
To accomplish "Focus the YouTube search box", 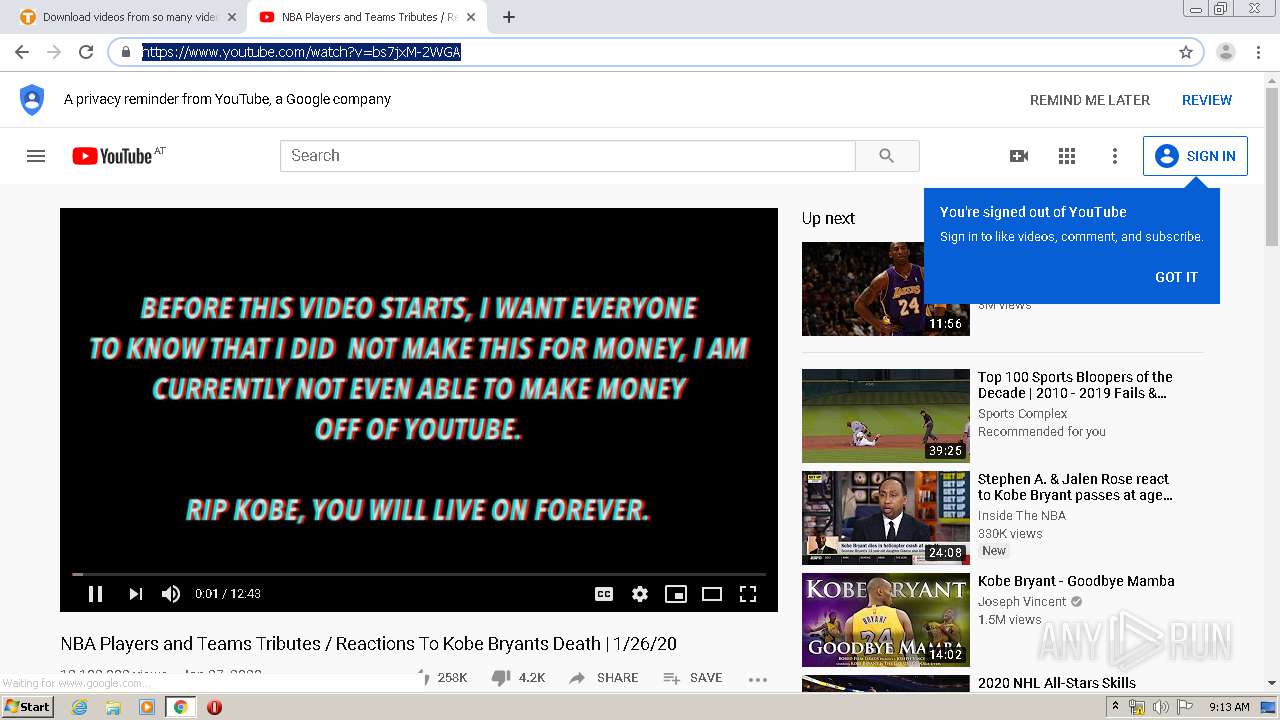I will tap(568, 156).
